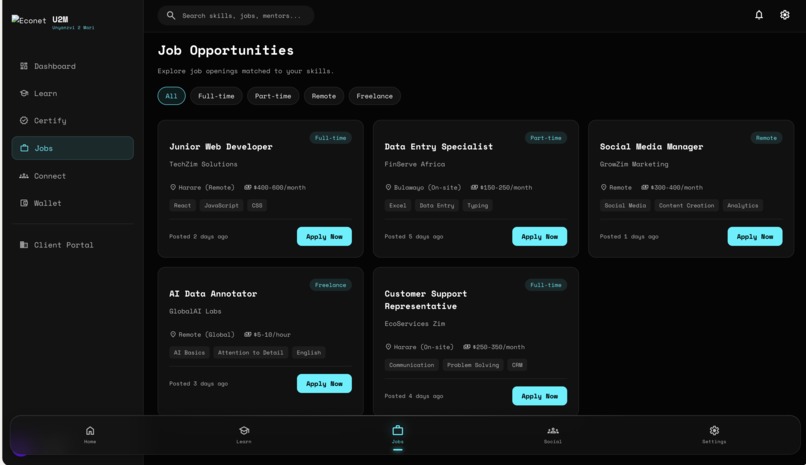Click FinServe Africa company name

tap(414, 164)
